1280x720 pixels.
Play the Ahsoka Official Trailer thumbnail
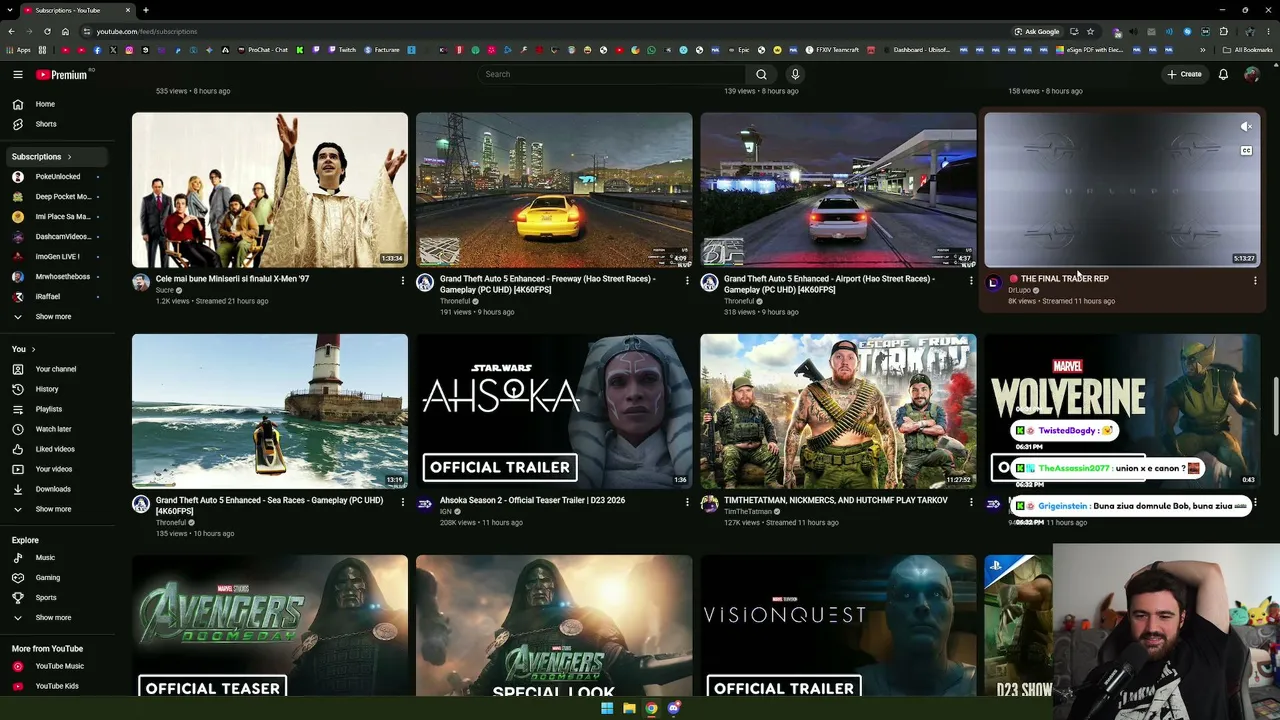click(554, 411)
